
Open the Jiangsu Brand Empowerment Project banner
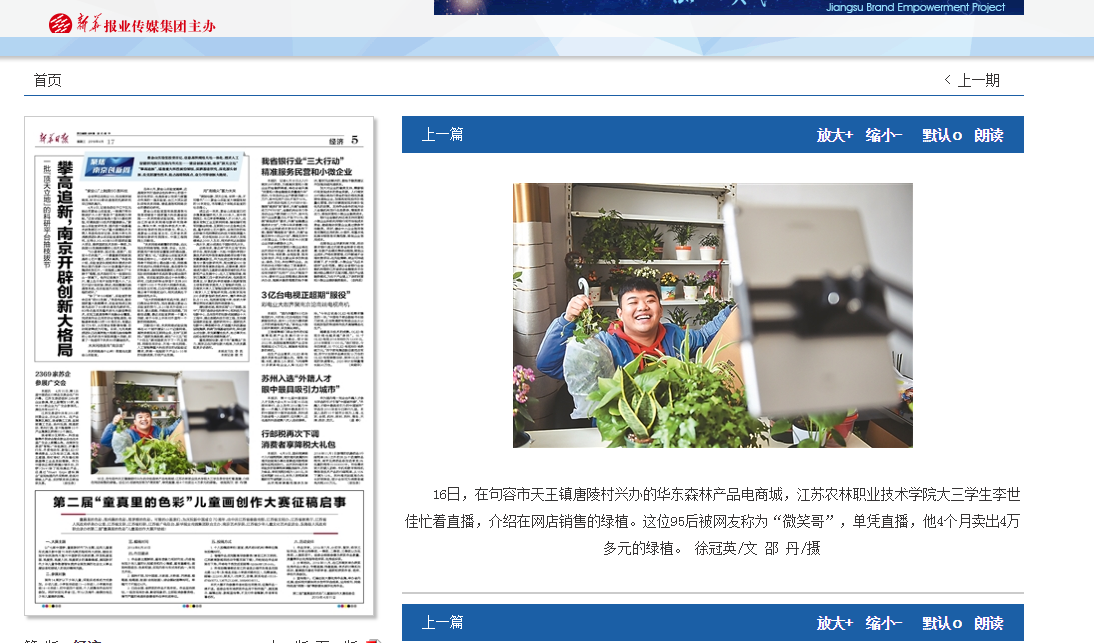pyautogui.click(x=728, y=7)
